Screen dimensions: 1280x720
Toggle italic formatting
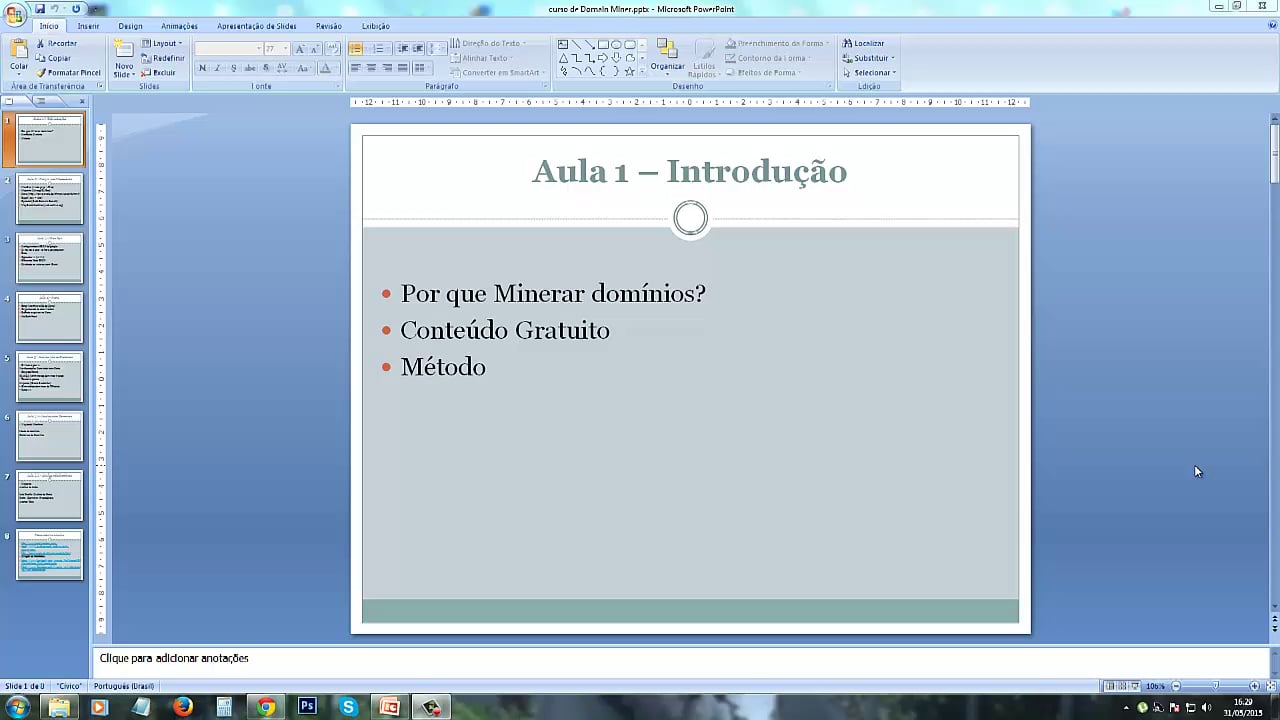coord(217,67)
